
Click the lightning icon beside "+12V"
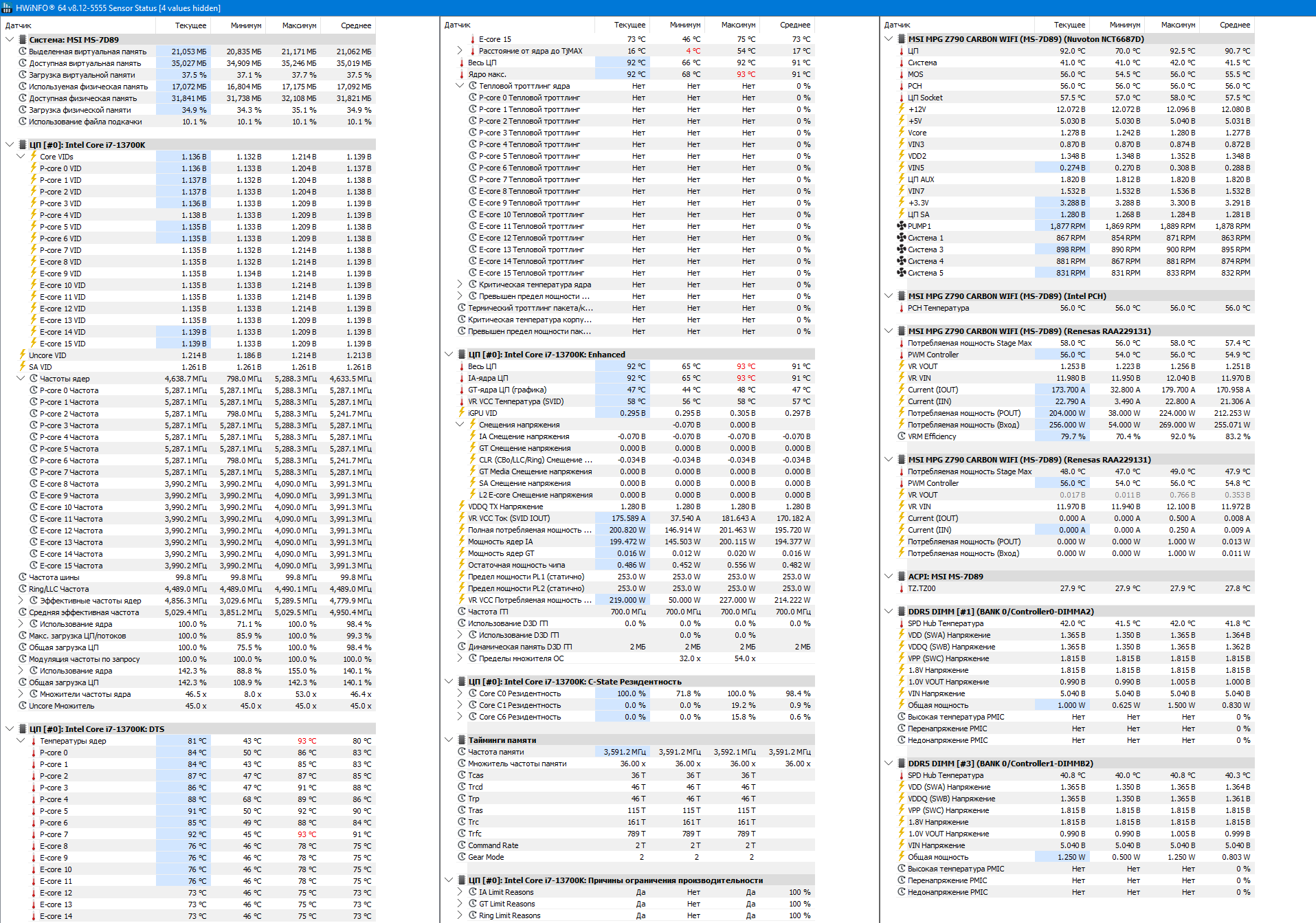coord(902,109)
